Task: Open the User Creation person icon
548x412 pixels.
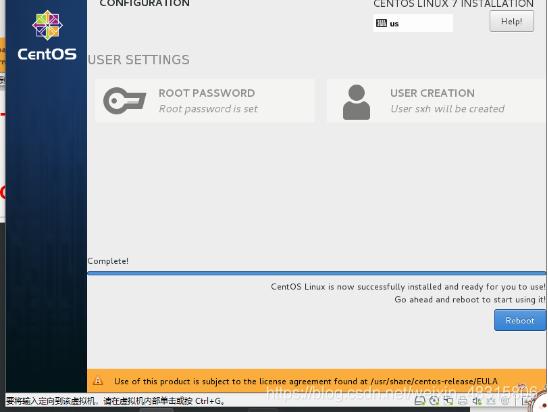Action: coord(356,102)
